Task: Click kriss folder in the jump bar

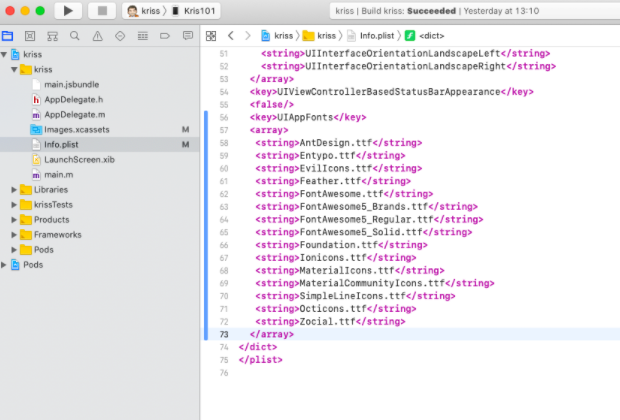Action: click(x=319, y=36)
